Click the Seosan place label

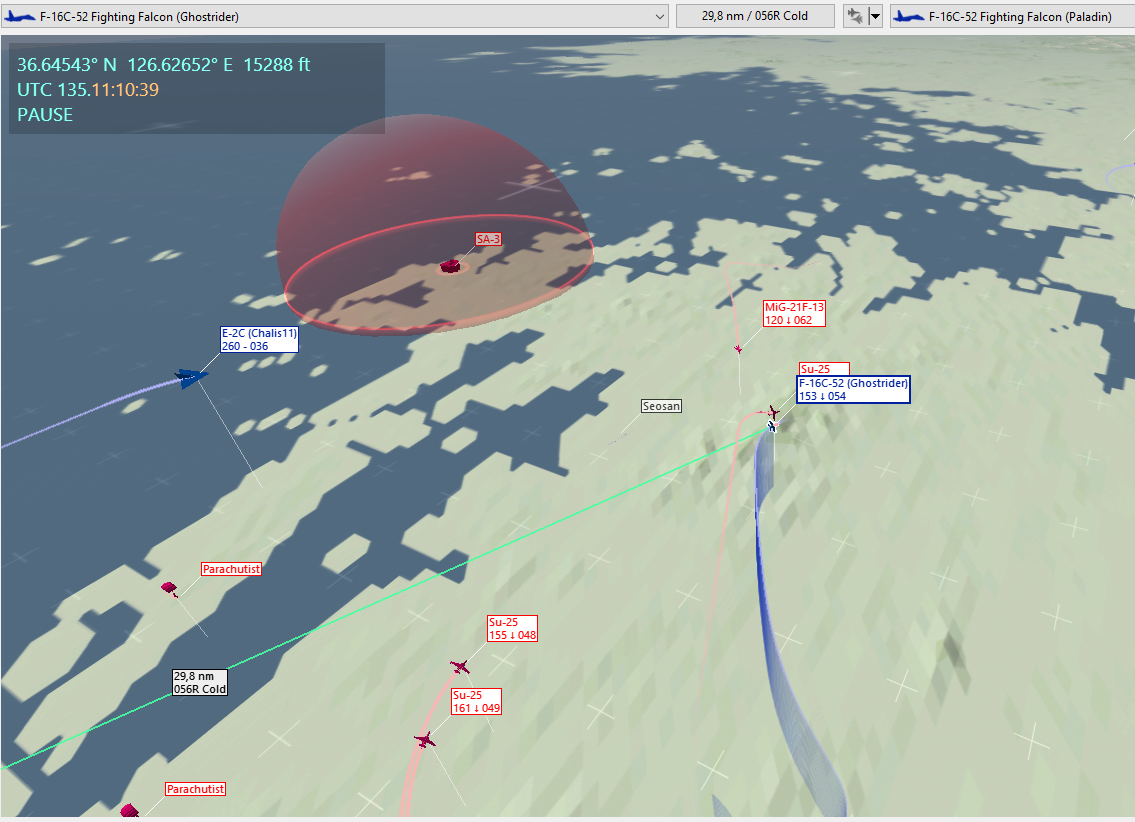coord(662,406)
